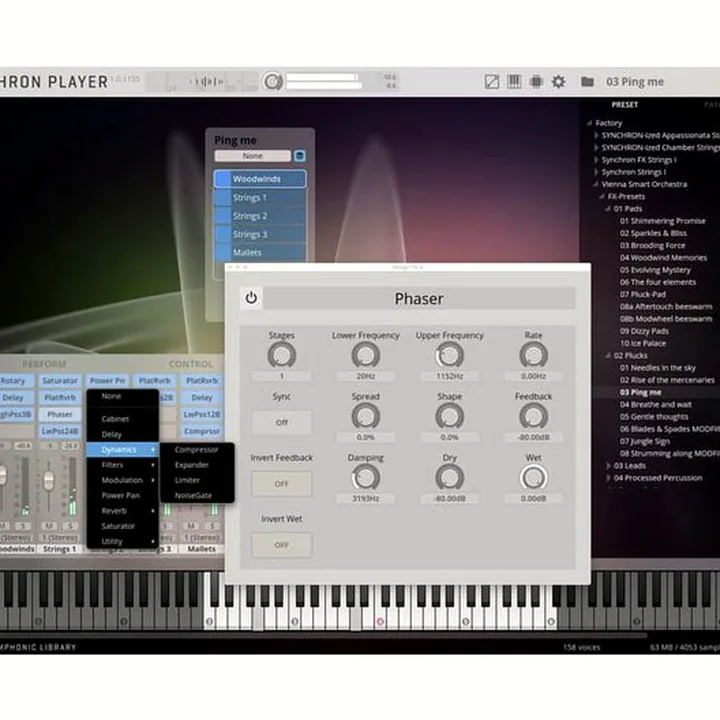Toggle the Sync Off switch
Screen dimensions: 720x720
[x=281, y=422]
